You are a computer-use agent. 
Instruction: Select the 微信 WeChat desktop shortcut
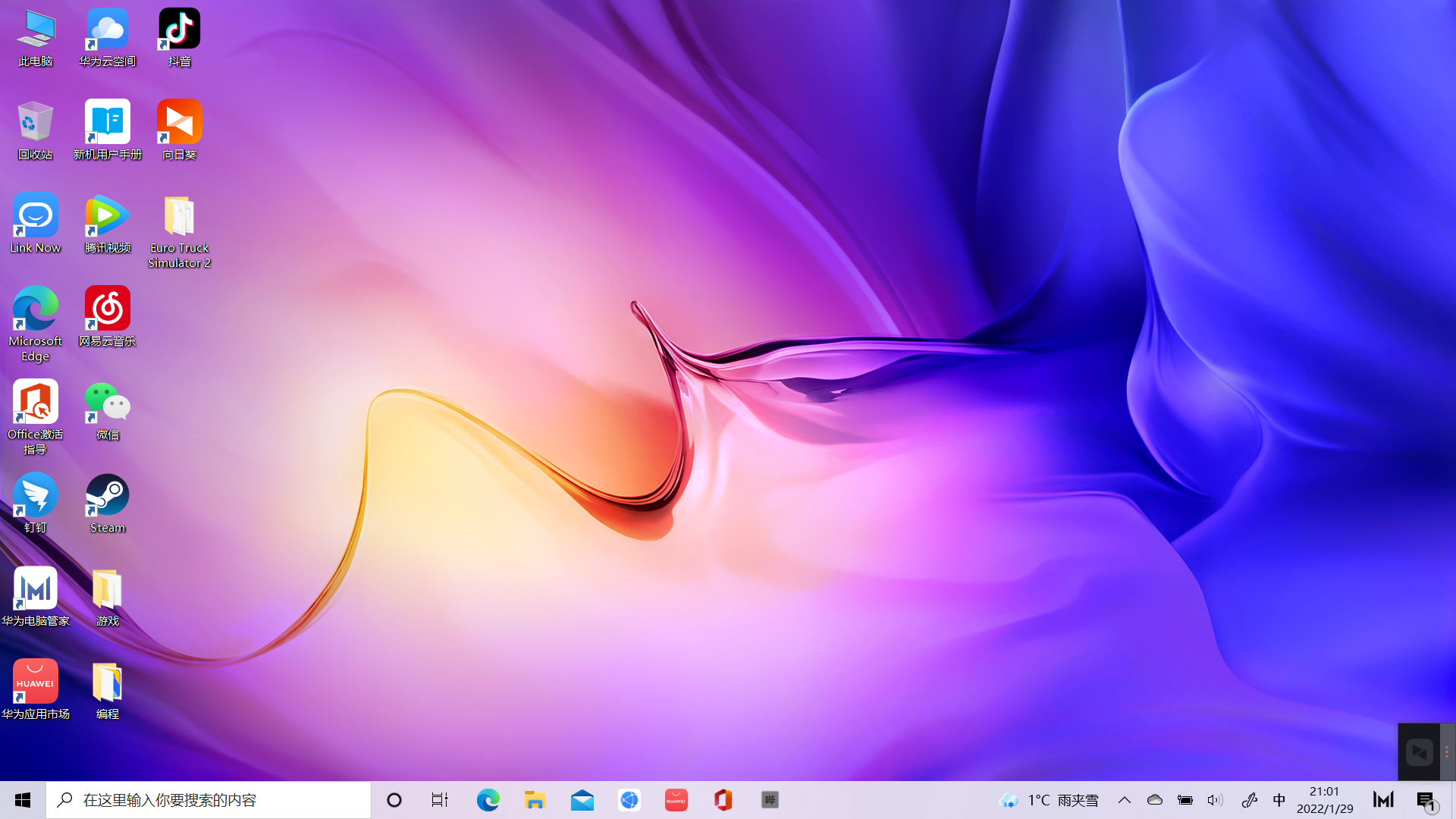click(x=108, y=410)
